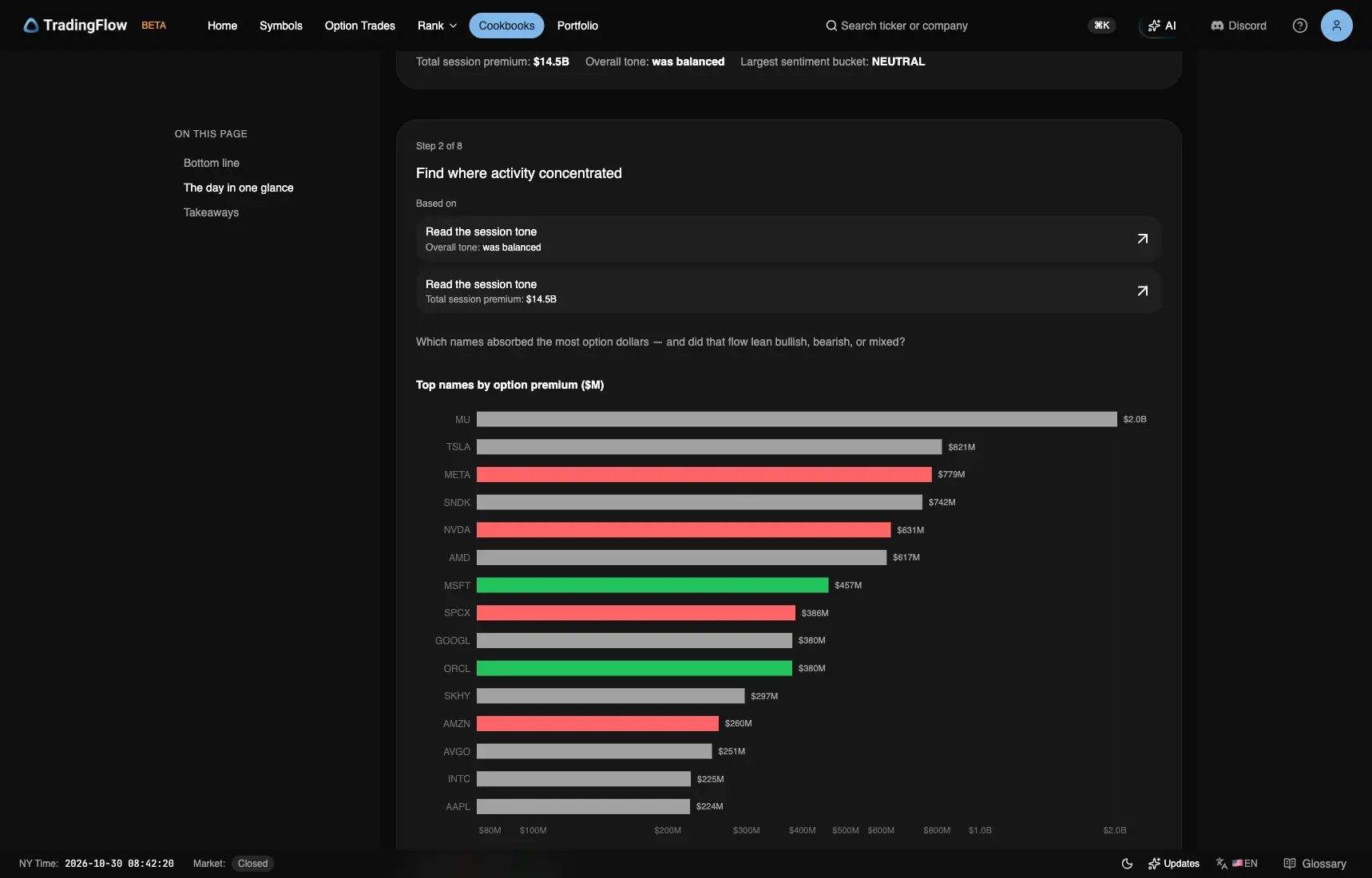Click the Market Closed status badge

click(x=252, y=864)
